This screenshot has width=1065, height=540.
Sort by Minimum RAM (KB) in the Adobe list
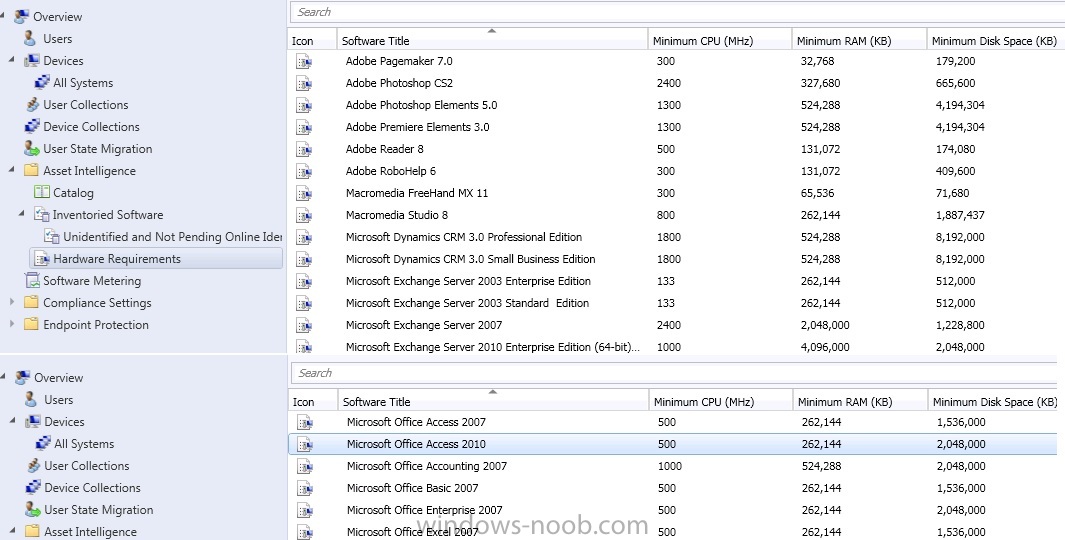[x=859, y=41]
